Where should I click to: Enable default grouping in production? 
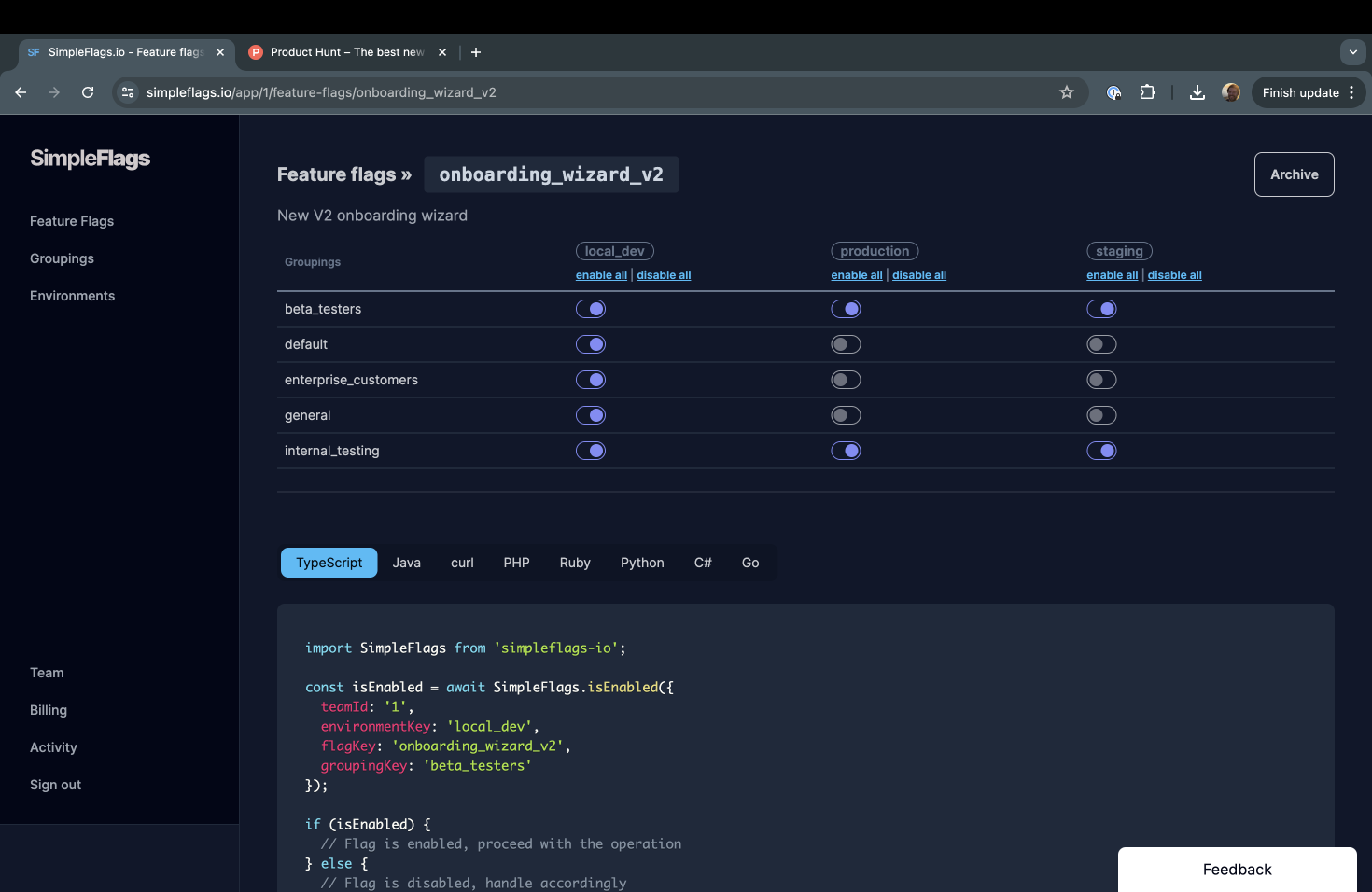pos(846,344)
